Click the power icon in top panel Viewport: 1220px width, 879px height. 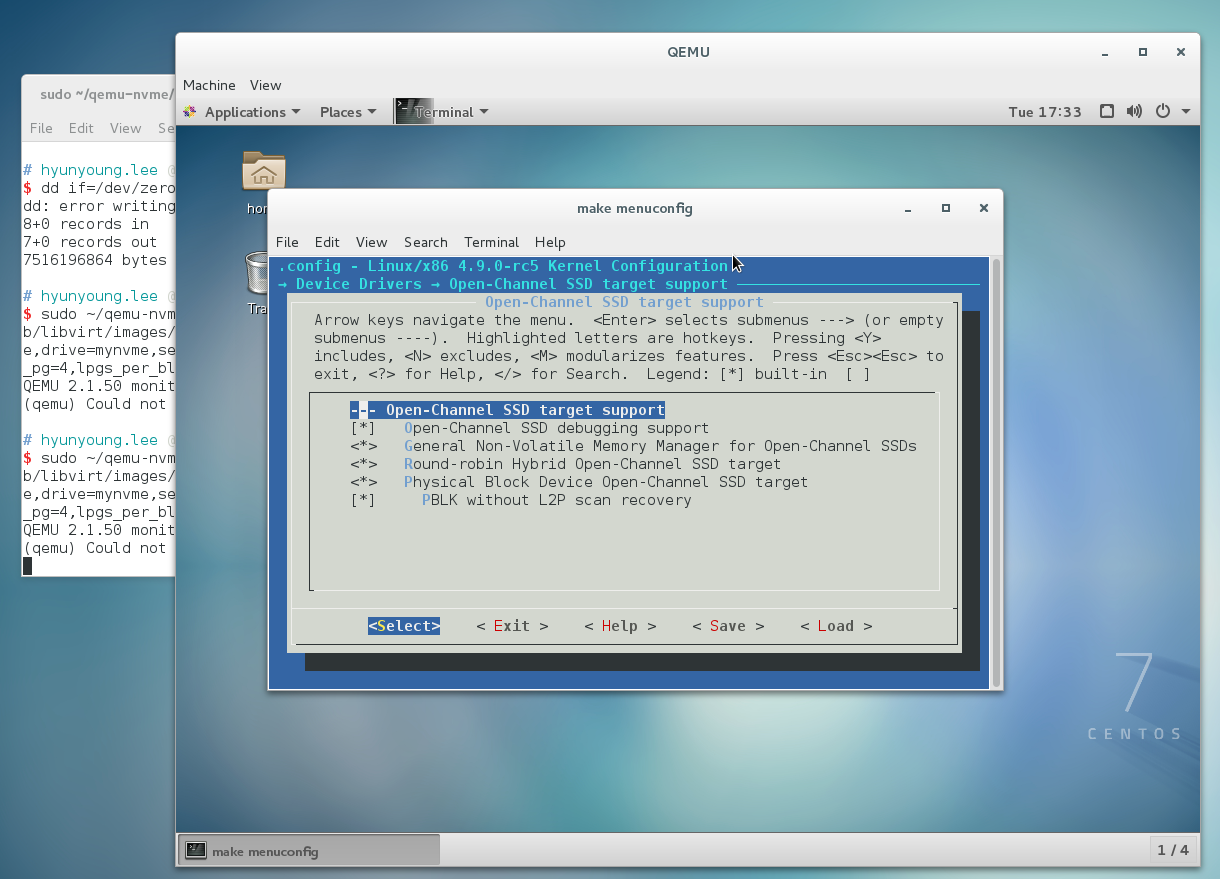click(x=1162, y=112)
